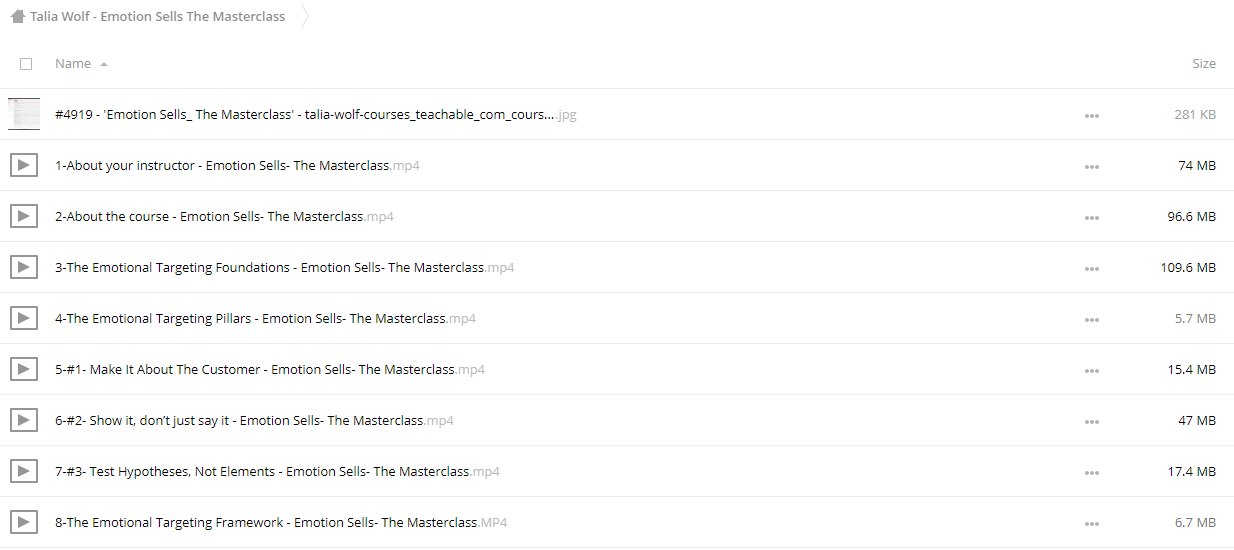Open 7-#3 Test Hypotheses, Not Elements file

pos(277,471)
